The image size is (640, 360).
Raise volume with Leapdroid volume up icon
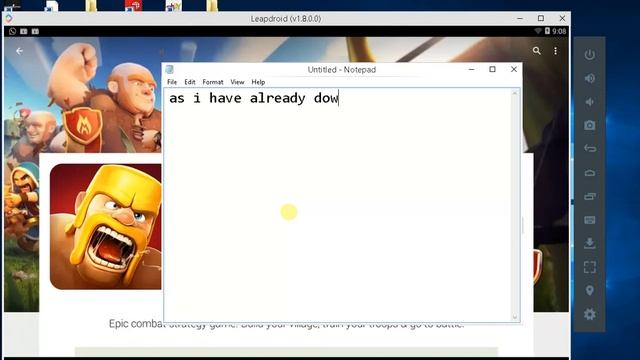[x=589, y=78]
